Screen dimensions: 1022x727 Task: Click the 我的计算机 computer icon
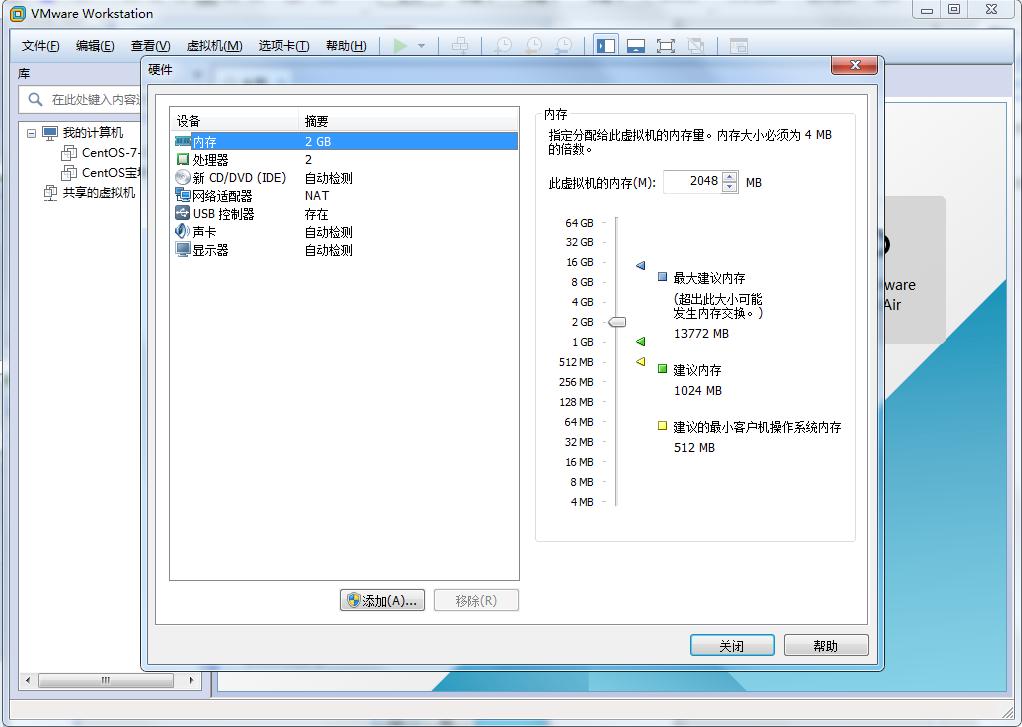(x=50, y=133)
